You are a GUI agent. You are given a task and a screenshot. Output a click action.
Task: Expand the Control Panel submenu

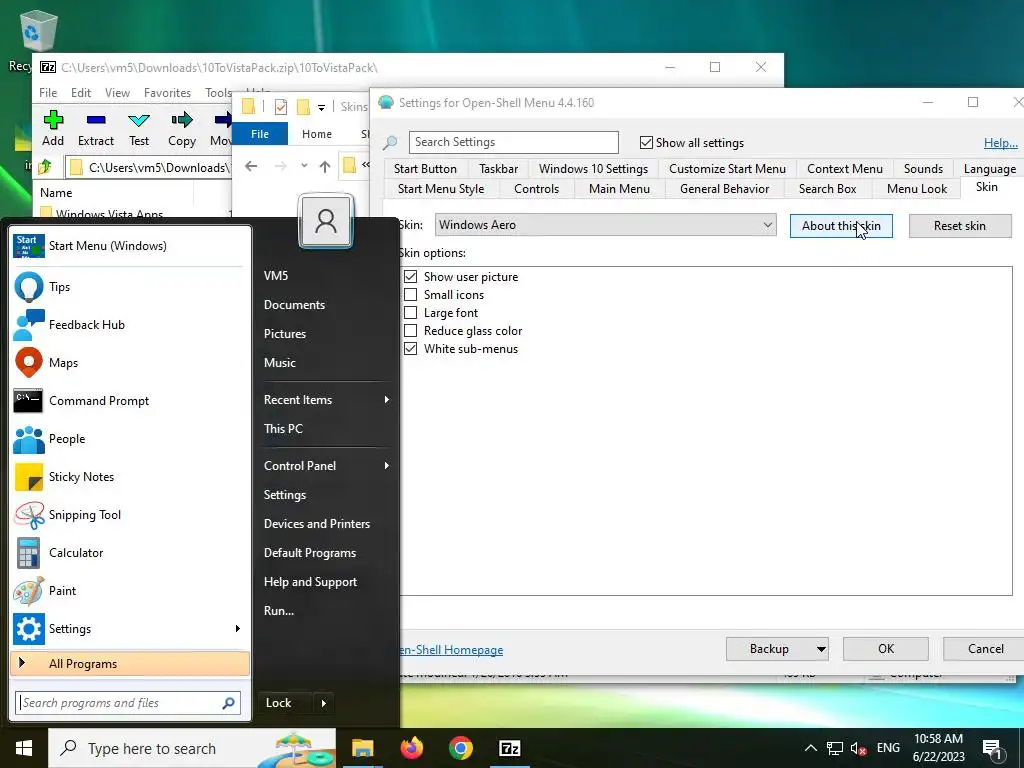click(387, 466)
